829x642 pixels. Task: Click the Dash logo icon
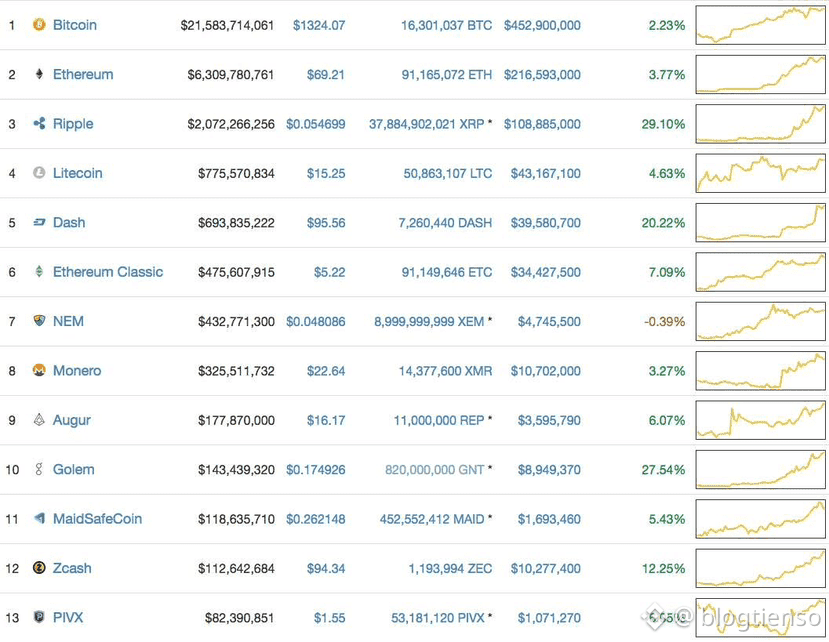pos(39,222)
